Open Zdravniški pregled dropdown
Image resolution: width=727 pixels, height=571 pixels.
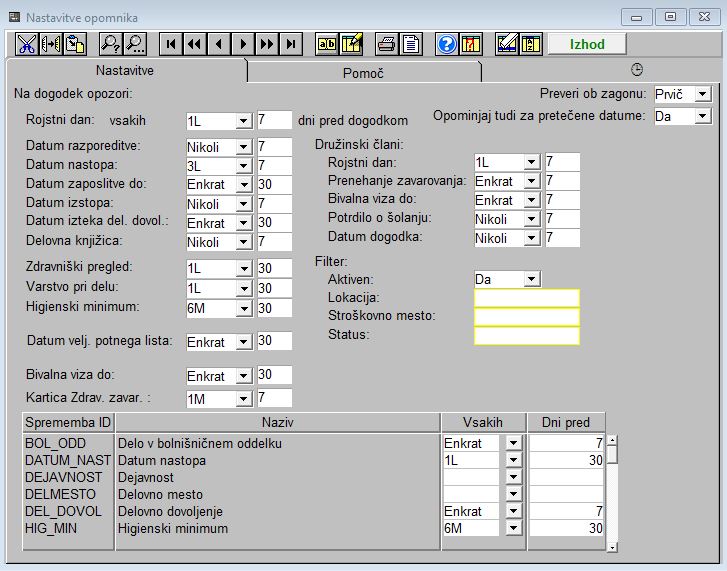[243, 268]
